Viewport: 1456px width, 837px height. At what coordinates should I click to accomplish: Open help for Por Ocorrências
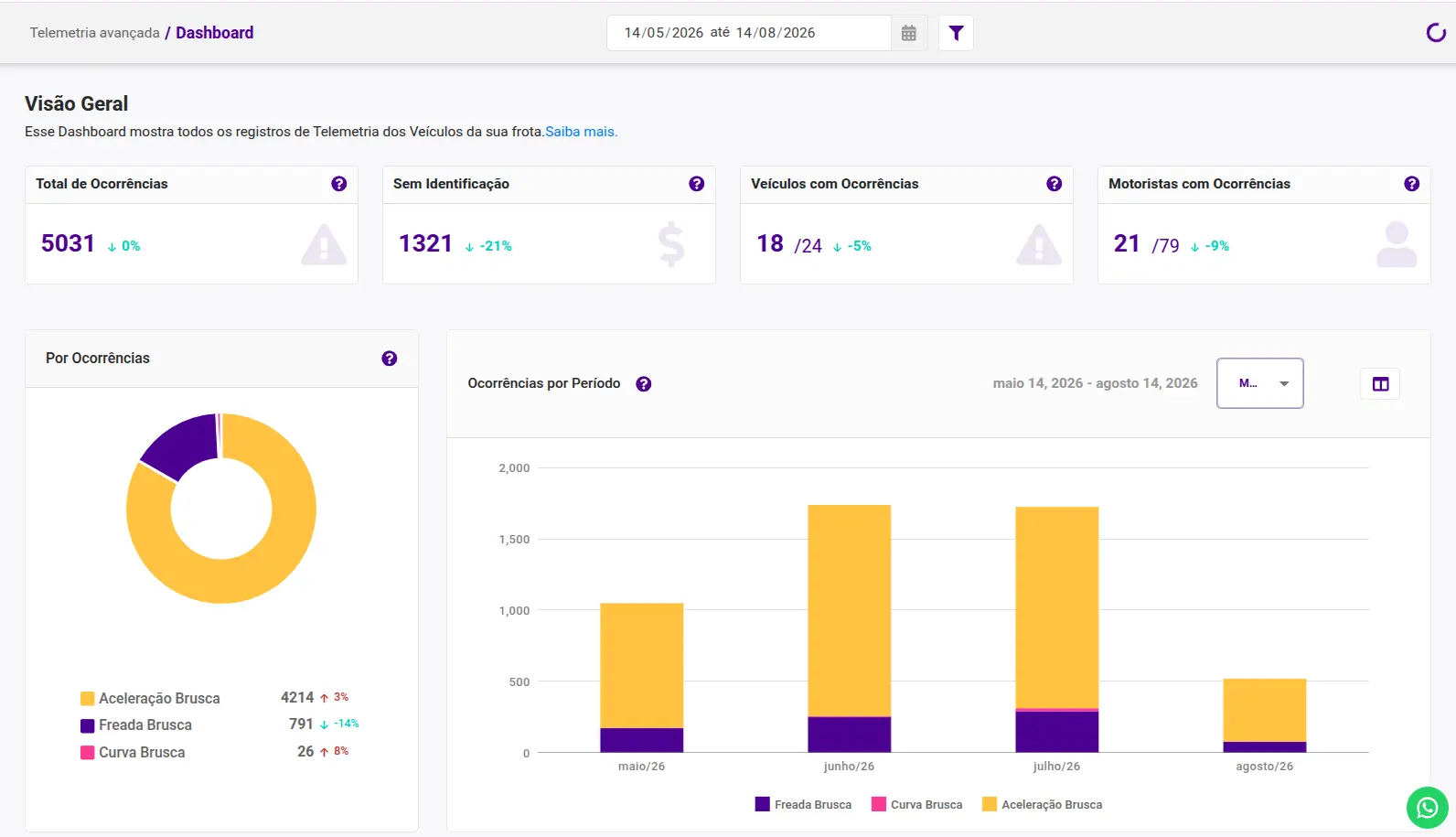click(390, 359)
